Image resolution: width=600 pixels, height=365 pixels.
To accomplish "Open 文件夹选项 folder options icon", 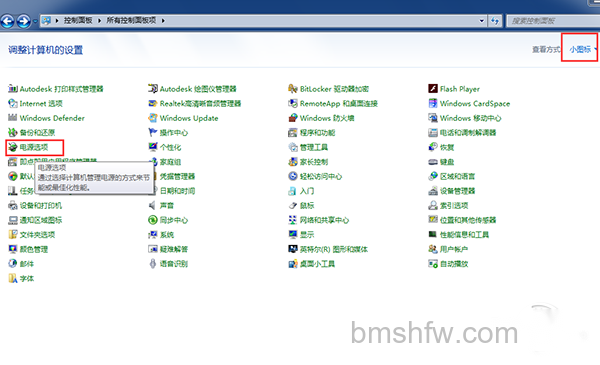I will point(13,235).
